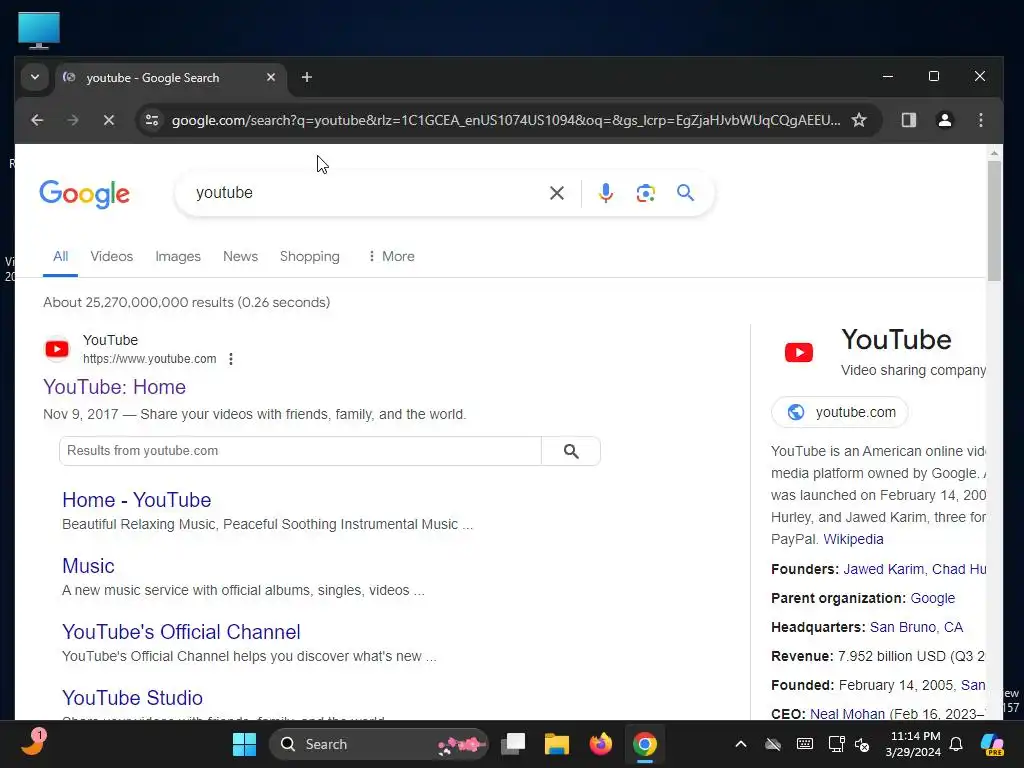Open Windows Start menu

244,744
